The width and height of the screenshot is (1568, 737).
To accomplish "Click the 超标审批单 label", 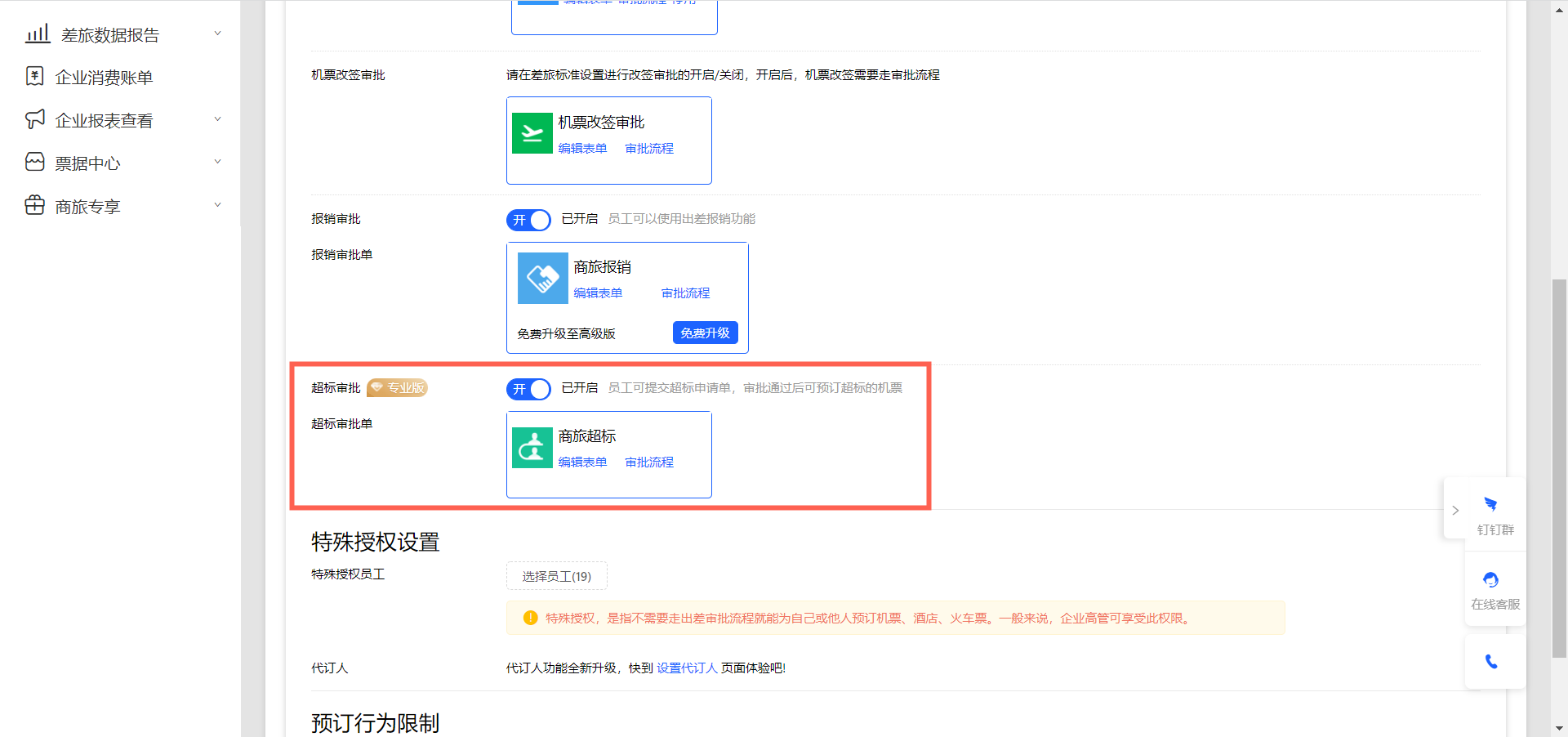I will 341,423.
